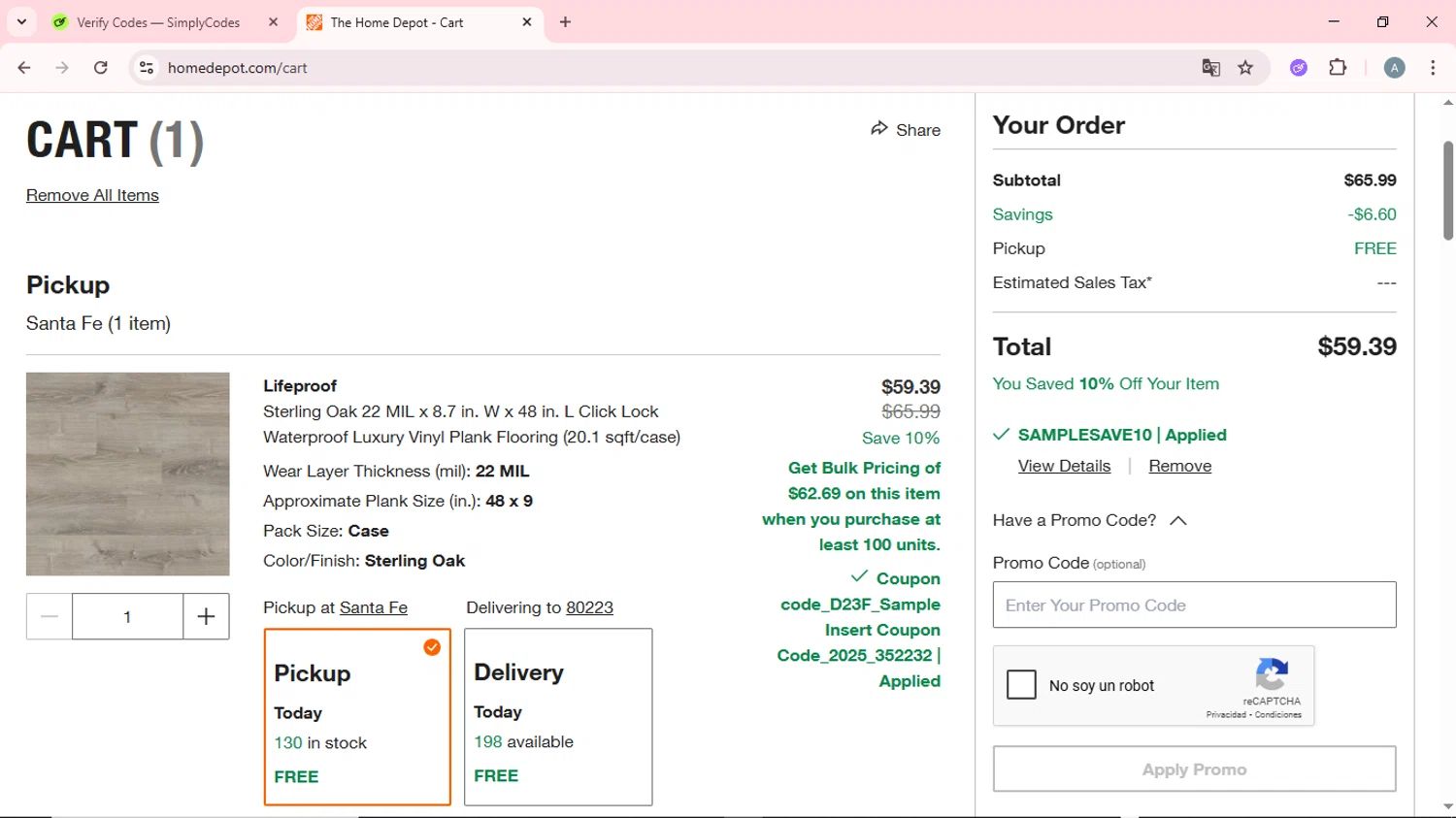Click the 198 available text
The image size is (1456, 818).
tap(523, 741)
